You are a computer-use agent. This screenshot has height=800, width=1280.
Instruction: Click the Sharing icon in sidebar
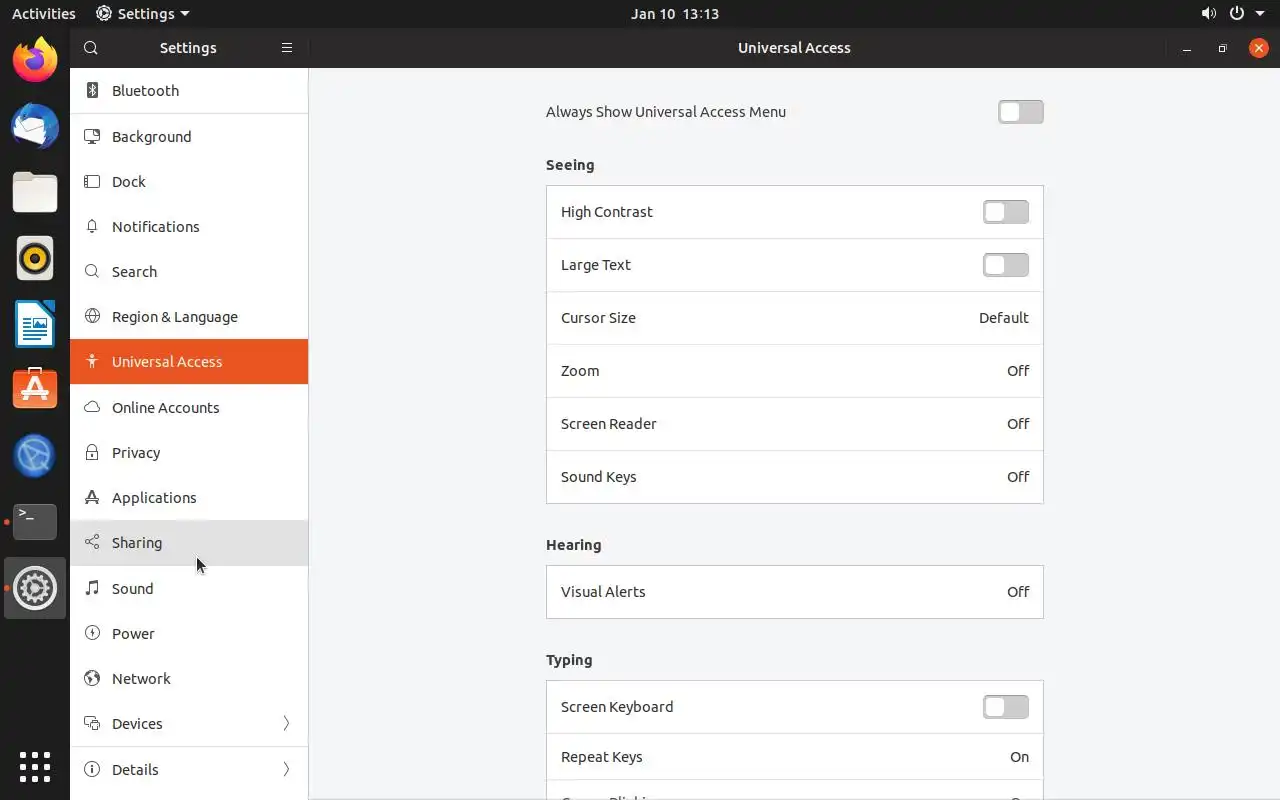(x=92, y=542)
